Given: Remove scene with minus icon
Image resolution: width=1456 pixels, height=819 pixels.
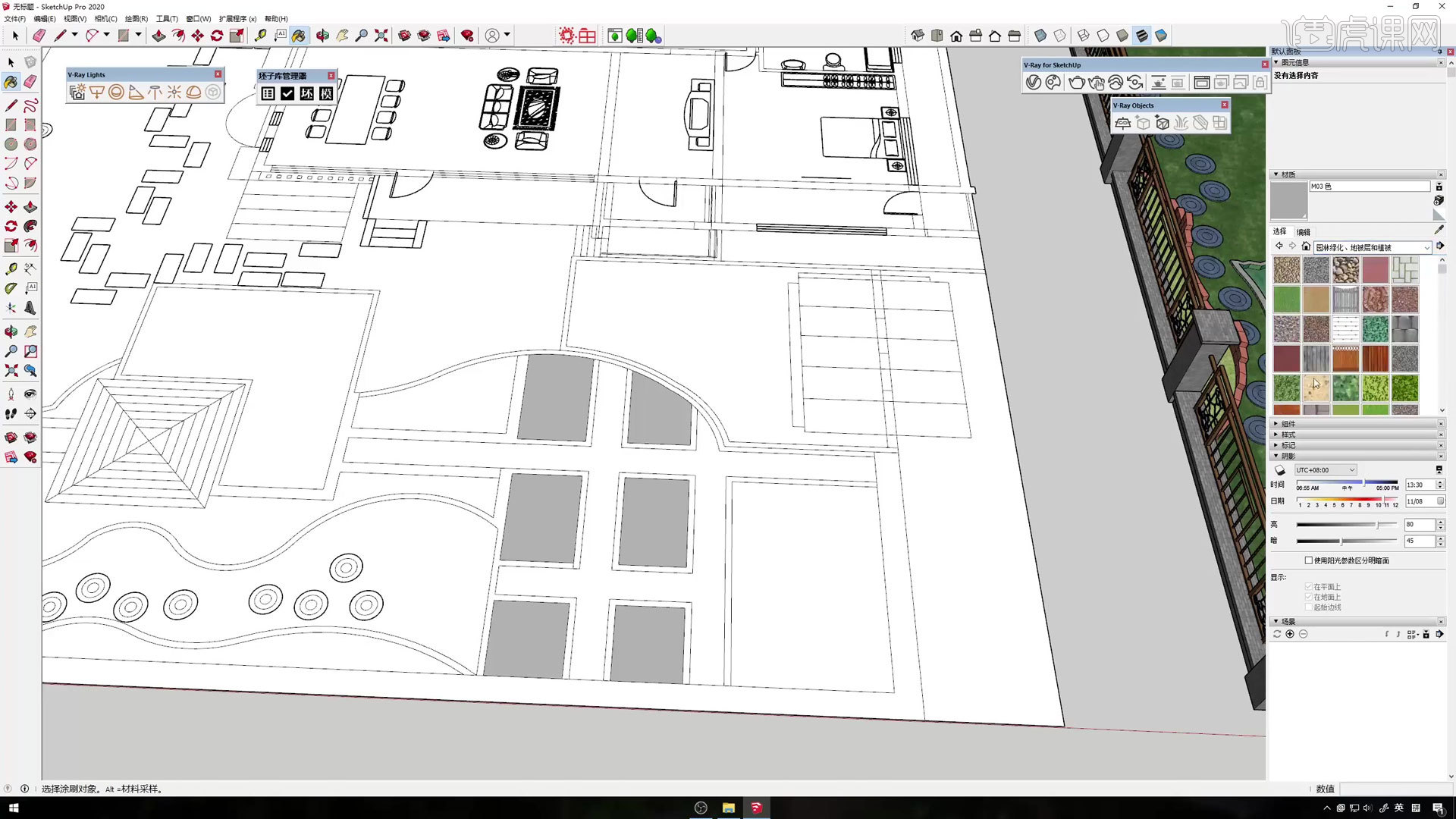Looking at the screenshot, I should [x=1303, y=634].
